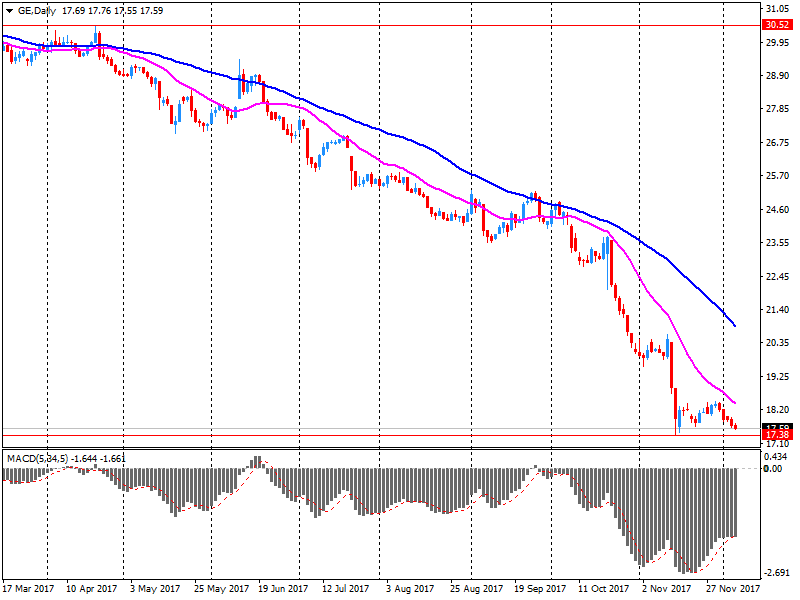Click the 20.35 price axis label
This screenshot has width=800, height=600.
coord(778,342)
